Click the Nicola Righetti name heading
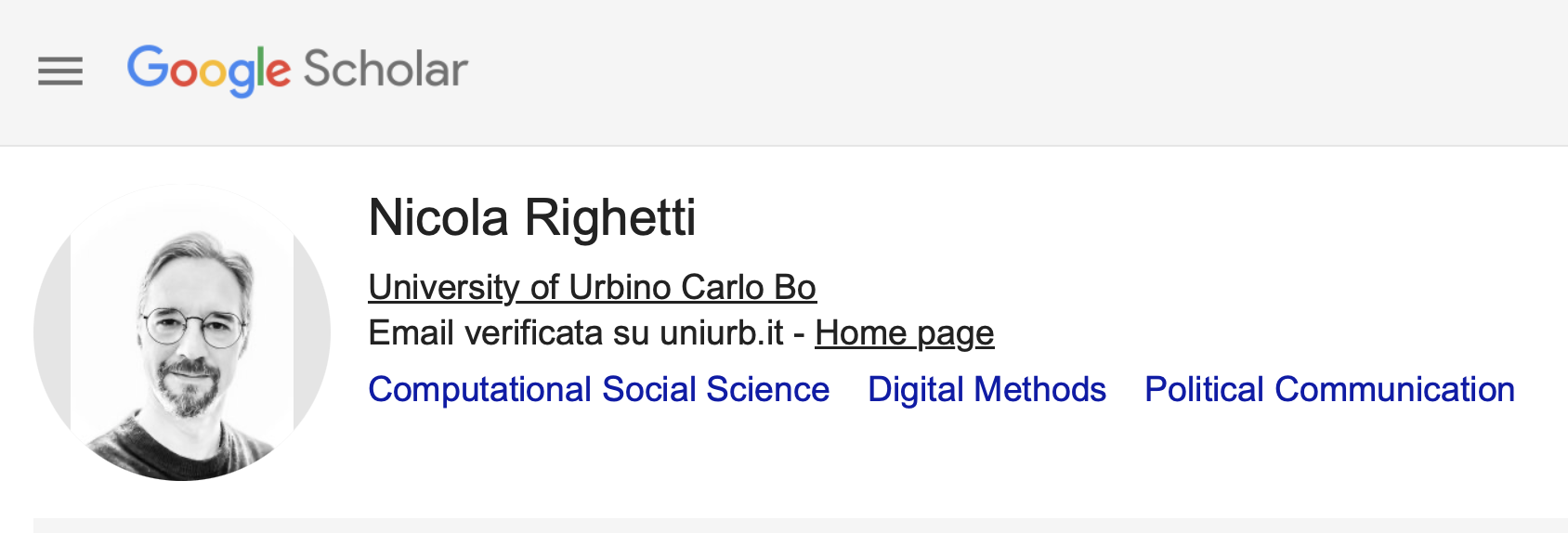The height and width of the screenshot is (533, 1568). (x=531, y=218)
